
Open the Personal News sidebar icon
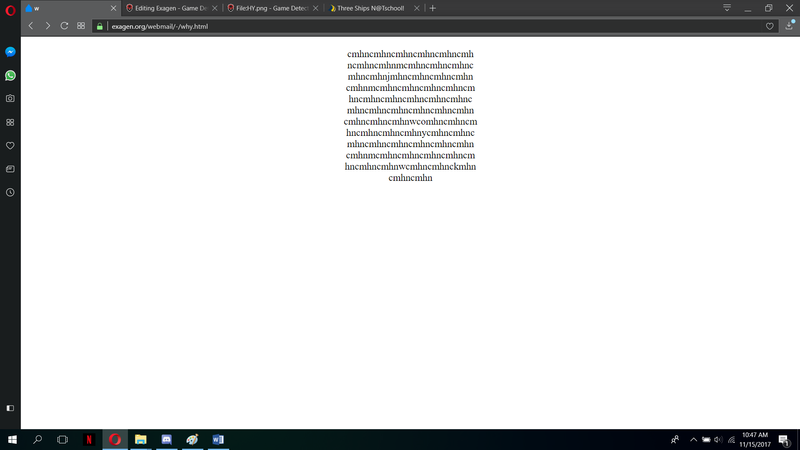(10, 168)
